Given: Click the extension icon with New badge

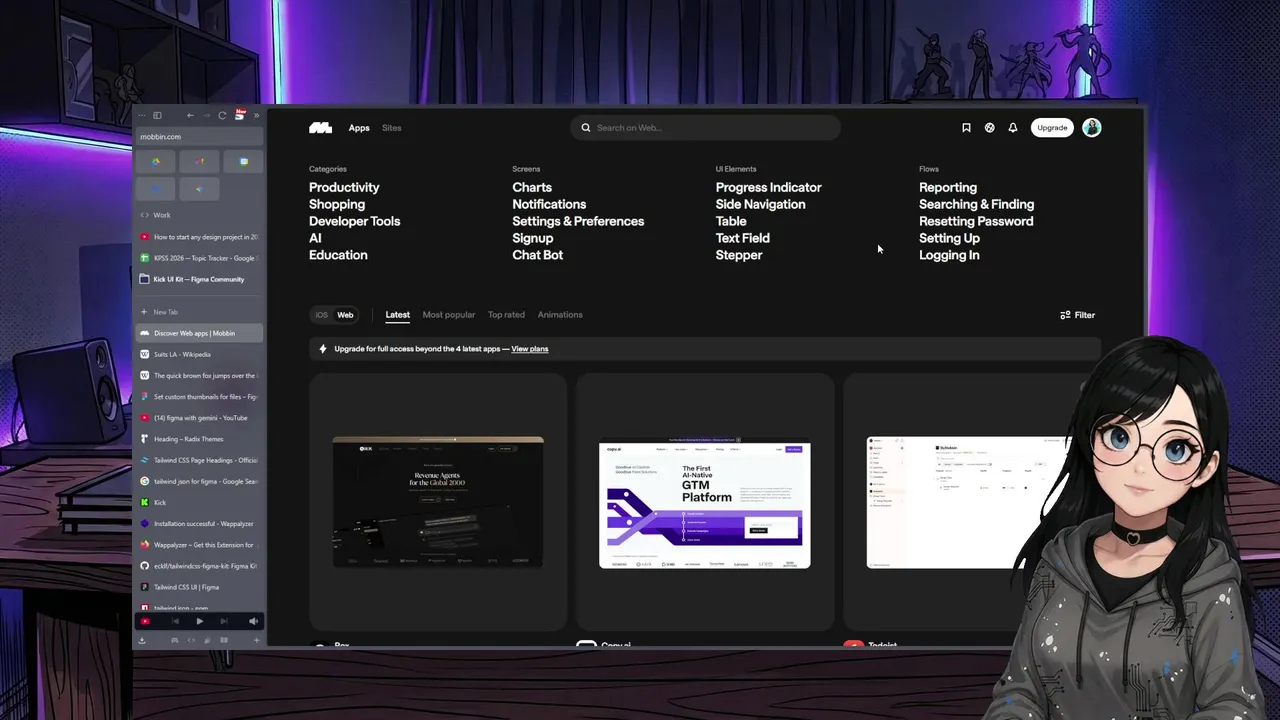Looking at the screenshot, I should tap(240, 114).
